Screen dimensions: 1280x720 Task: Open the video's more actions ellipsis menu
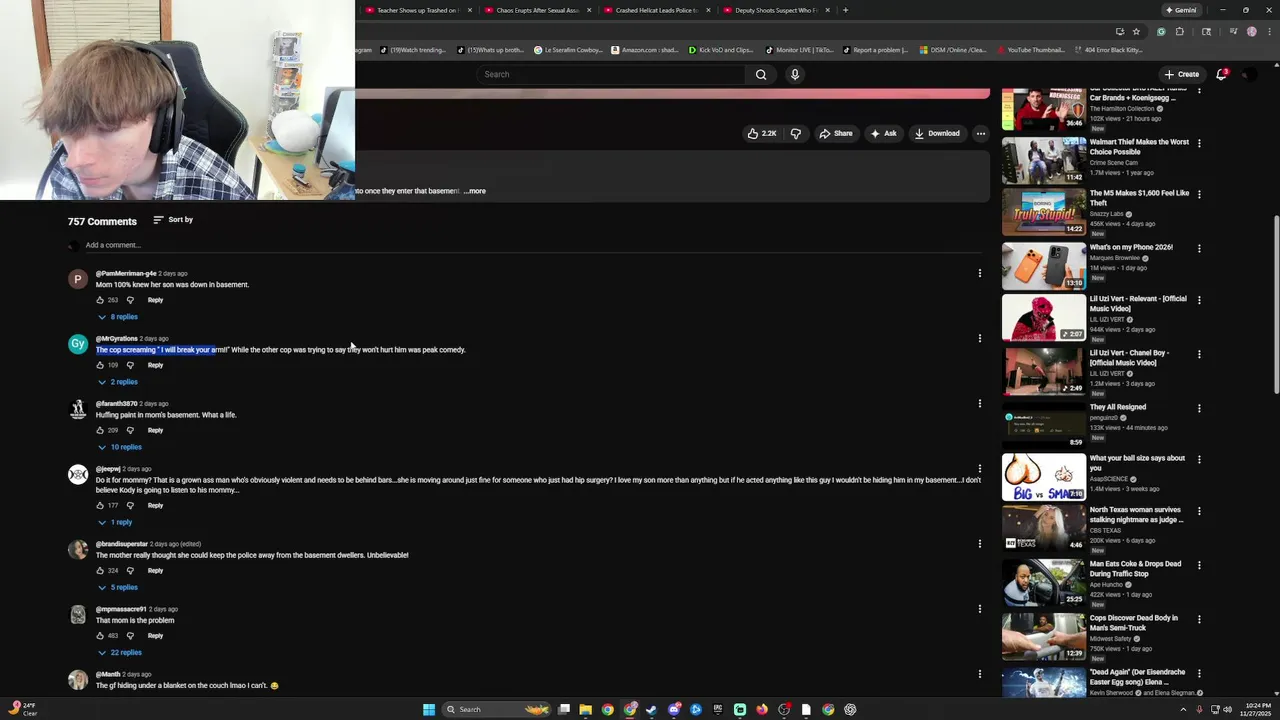tap(981, 133)
